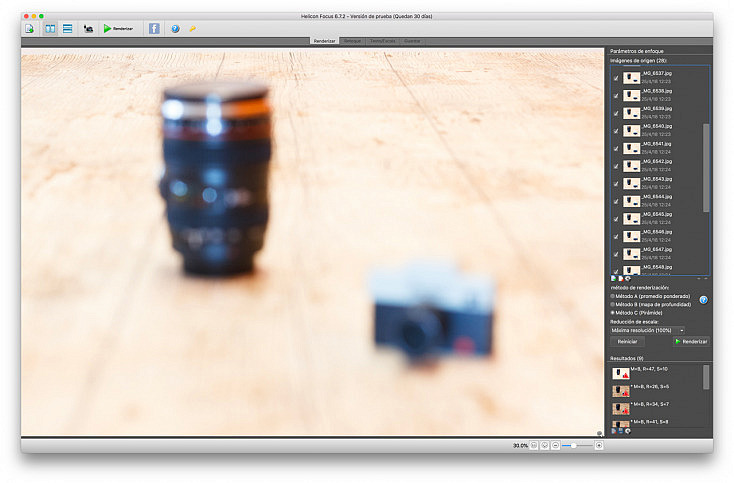Click file name _MG_6546.jpg
The image size is (734, 483).
(657, 232)
